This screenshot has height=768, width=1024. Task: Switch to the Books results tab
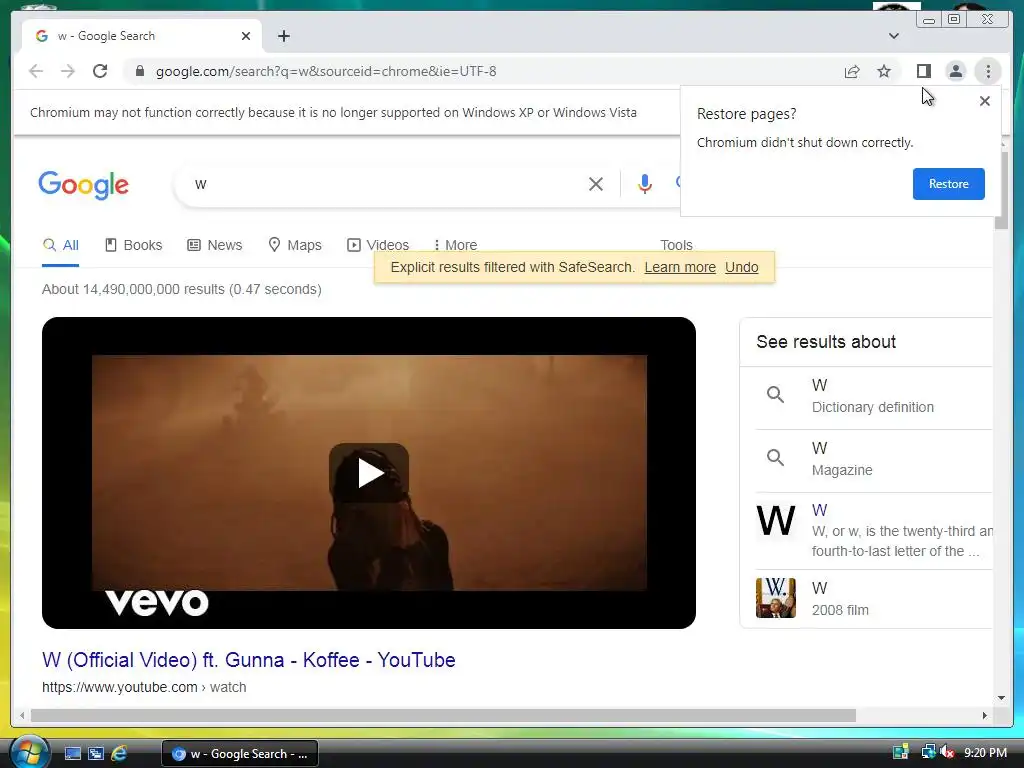click(134, 245)
